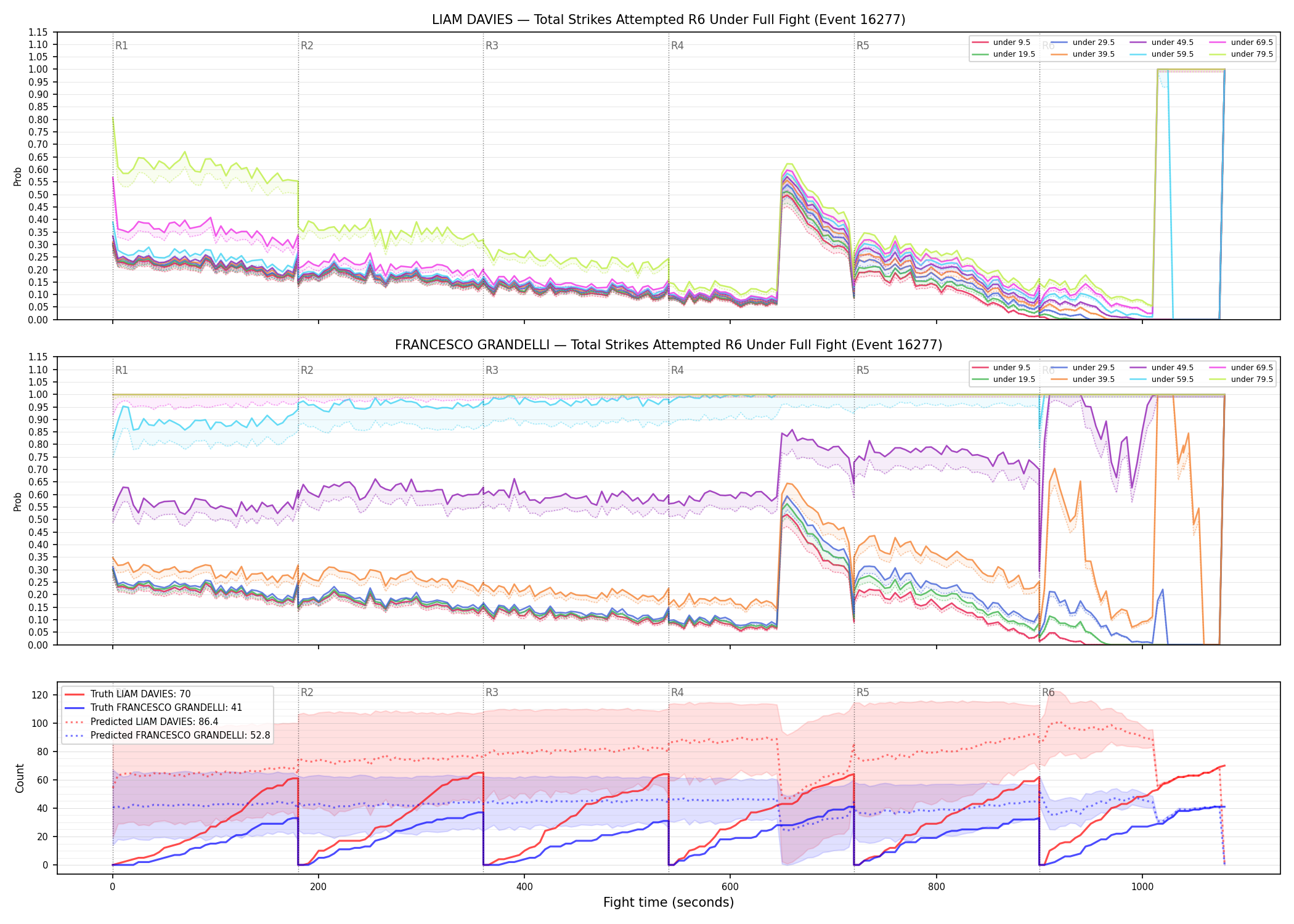Click the 80 tick on Count axis
This screenshot has width=1294, height=924.
43,752
